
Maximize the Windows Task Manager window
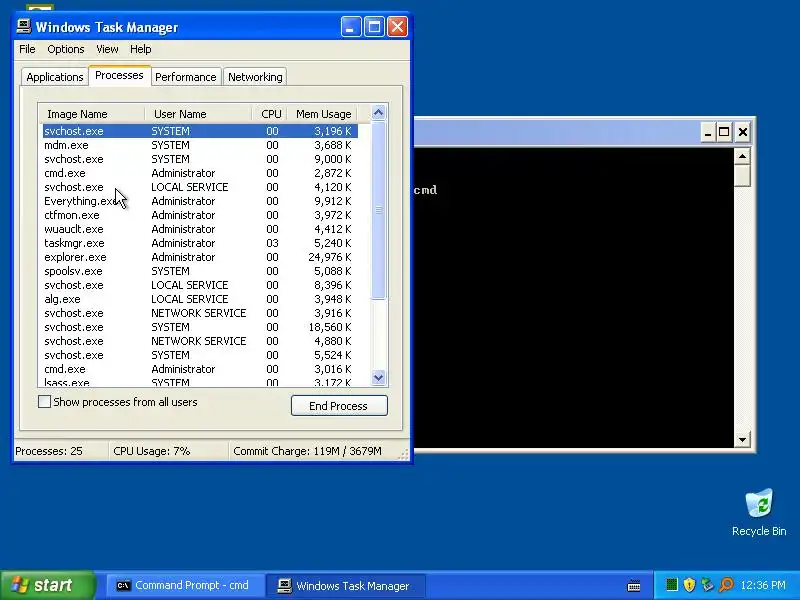[374, 27]
